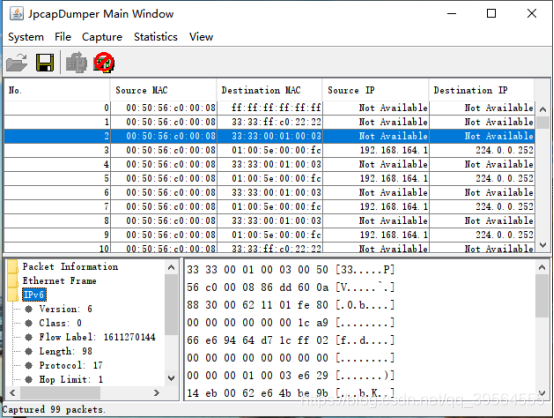554x418 pixels.
Task: Click the Destination MAC column header
Action: tap(270, 90)
